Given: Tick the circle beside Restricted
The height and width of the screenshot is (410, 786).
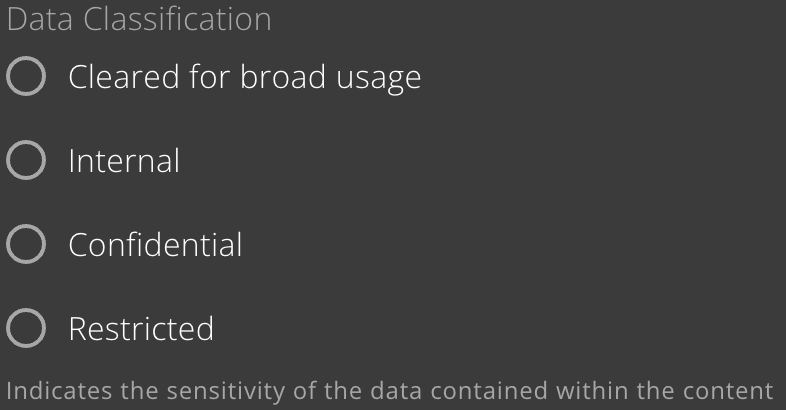Looking at the screenshot, I should click(x=26, y=328).
